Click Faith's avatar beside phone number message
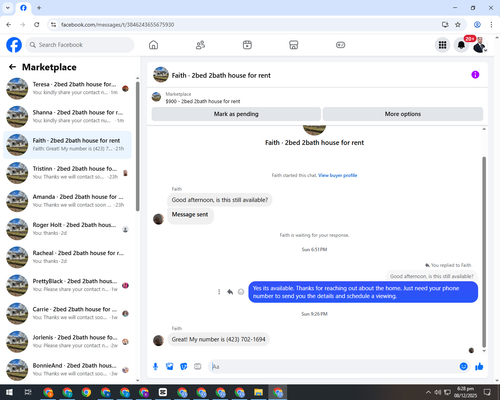Viewport: 500px width, 400px height. tap(158, 340)
